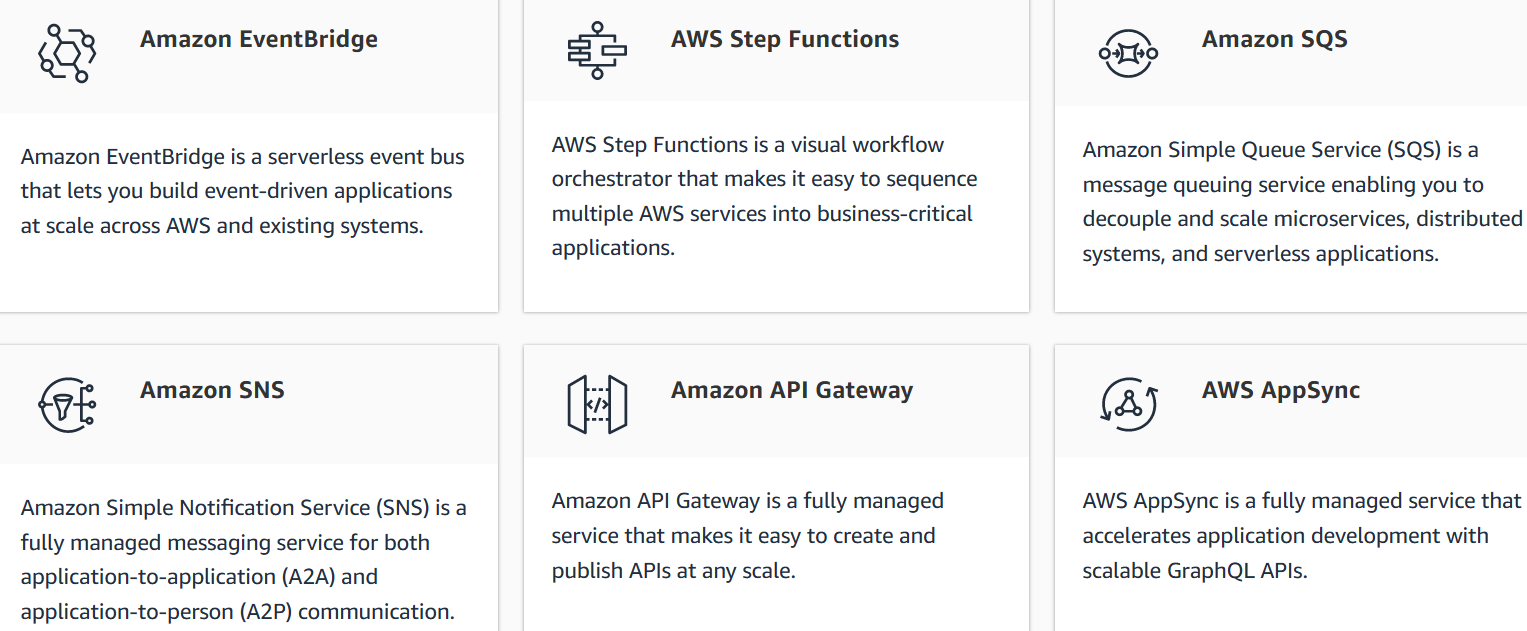The image size is (1527, 631).
Task: Click the Amazon API Gateway icon
Action: pyautogui.click(x=597, y=404)
